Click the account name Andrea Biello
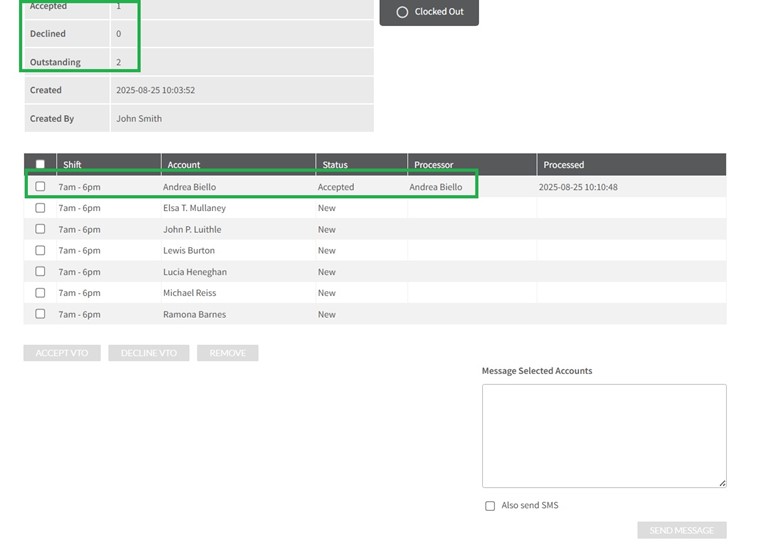 pyautogui.click(x=190, y=187)
